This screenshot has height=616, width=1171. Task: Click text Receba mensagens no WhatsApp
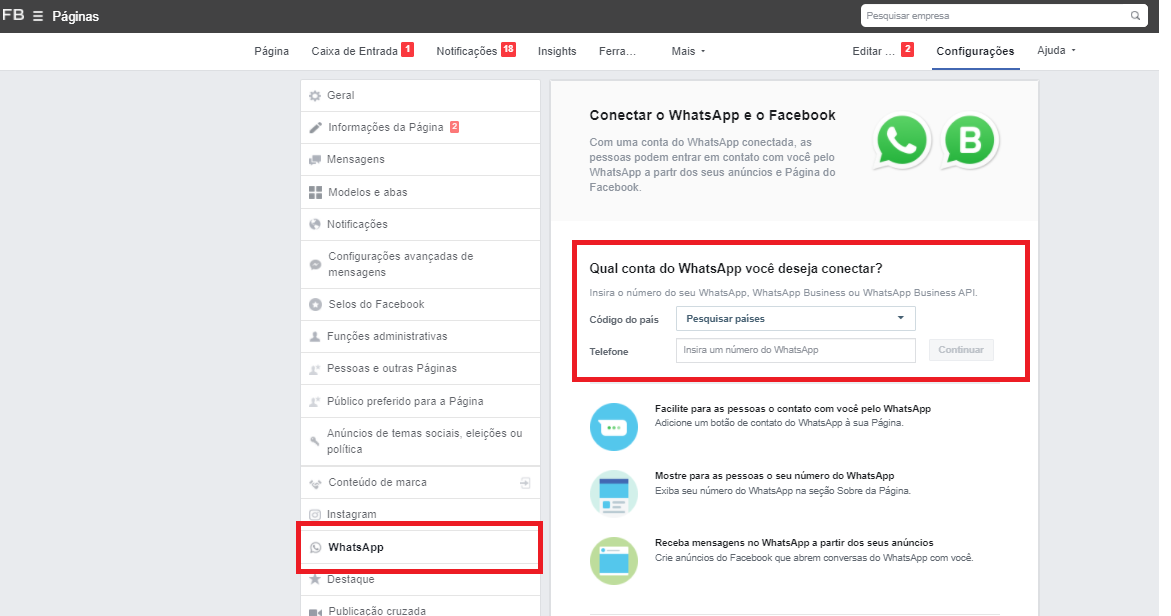pos(794,543)
